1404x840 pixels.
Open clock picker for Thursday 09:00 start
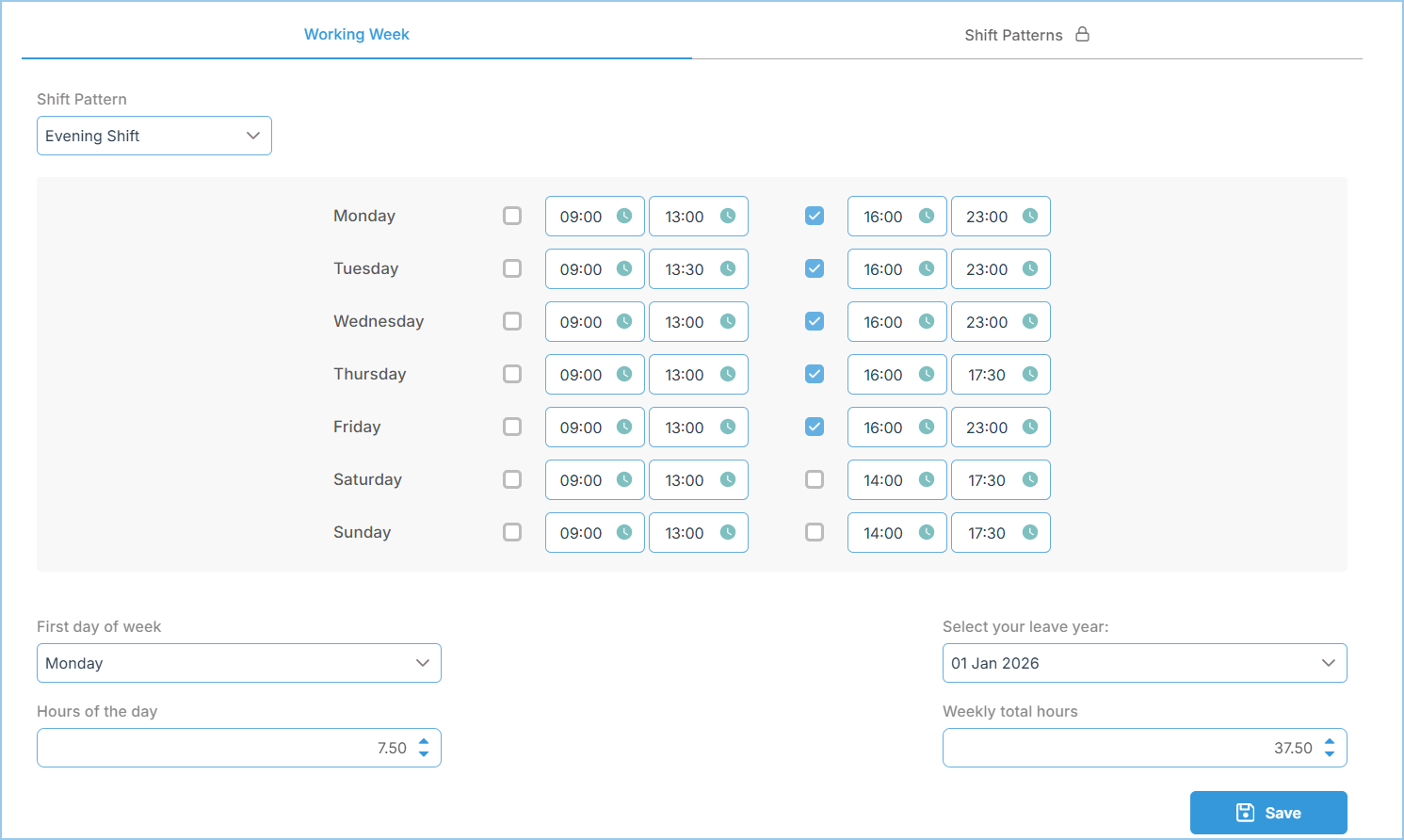(x=624, y=374)
